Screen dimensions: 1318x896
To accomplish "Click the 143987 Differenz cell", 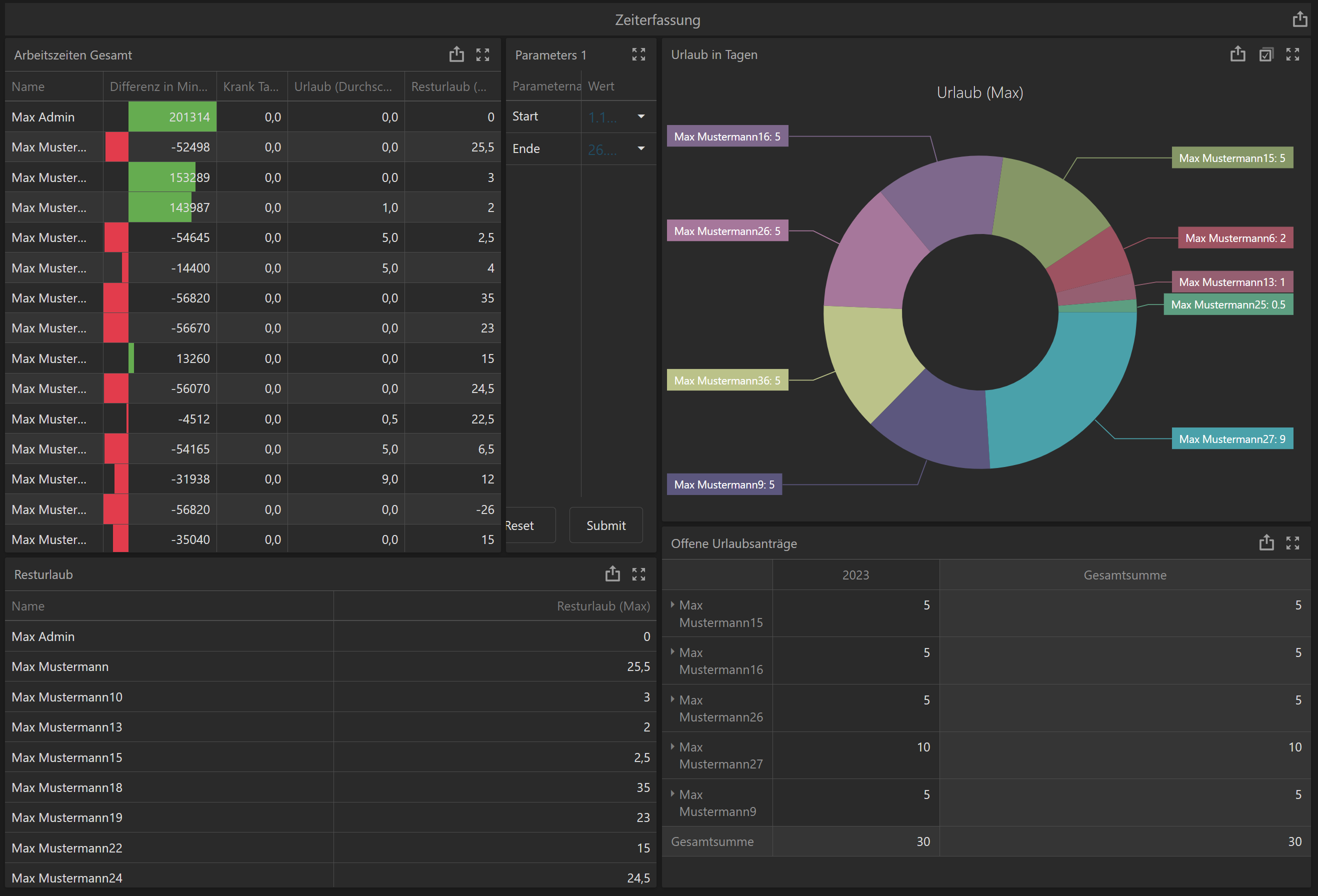I will [x=160, y=207].
